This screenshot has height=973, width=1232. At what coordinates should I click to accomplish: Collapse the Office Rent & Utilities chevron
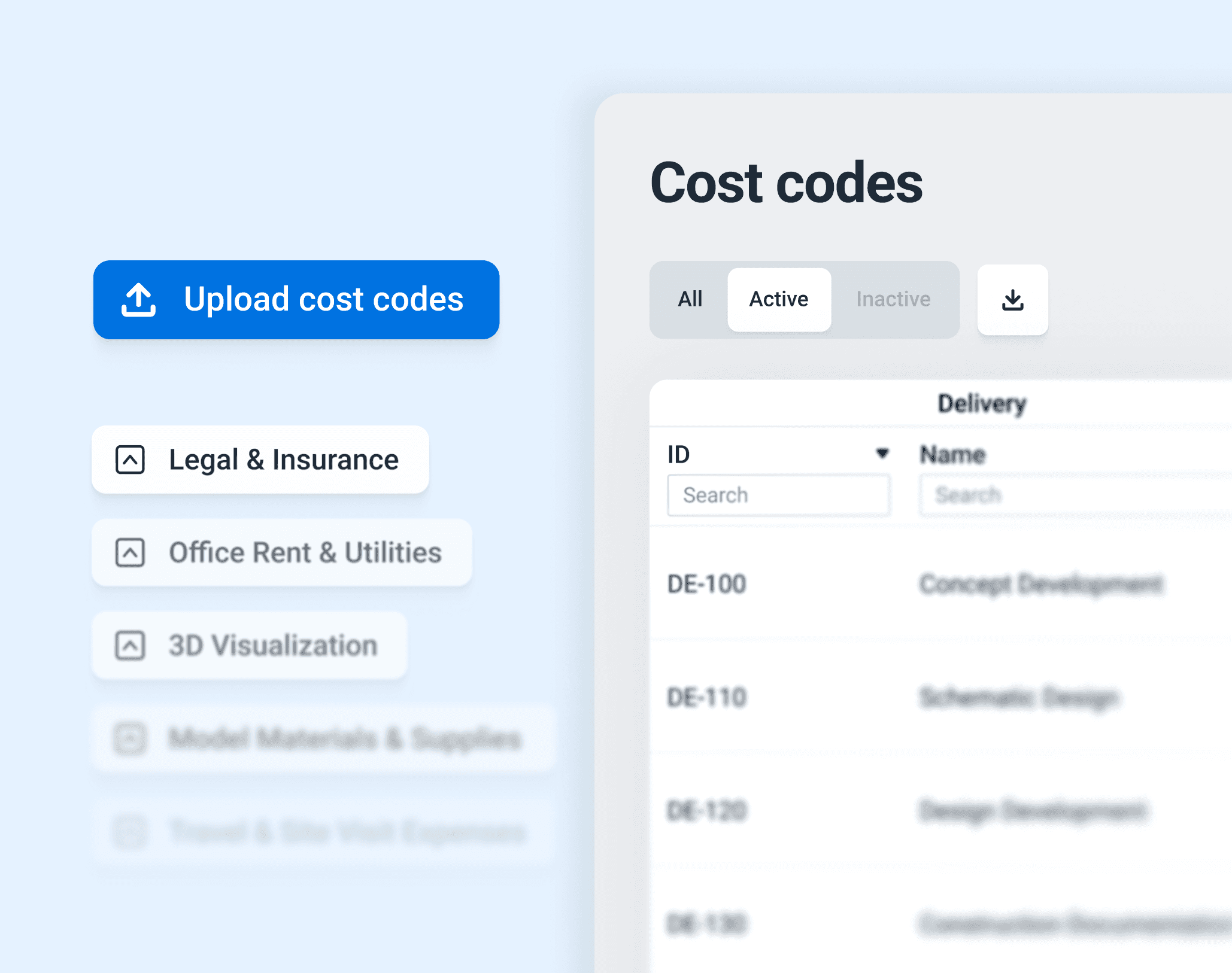(x=130, y=552)
